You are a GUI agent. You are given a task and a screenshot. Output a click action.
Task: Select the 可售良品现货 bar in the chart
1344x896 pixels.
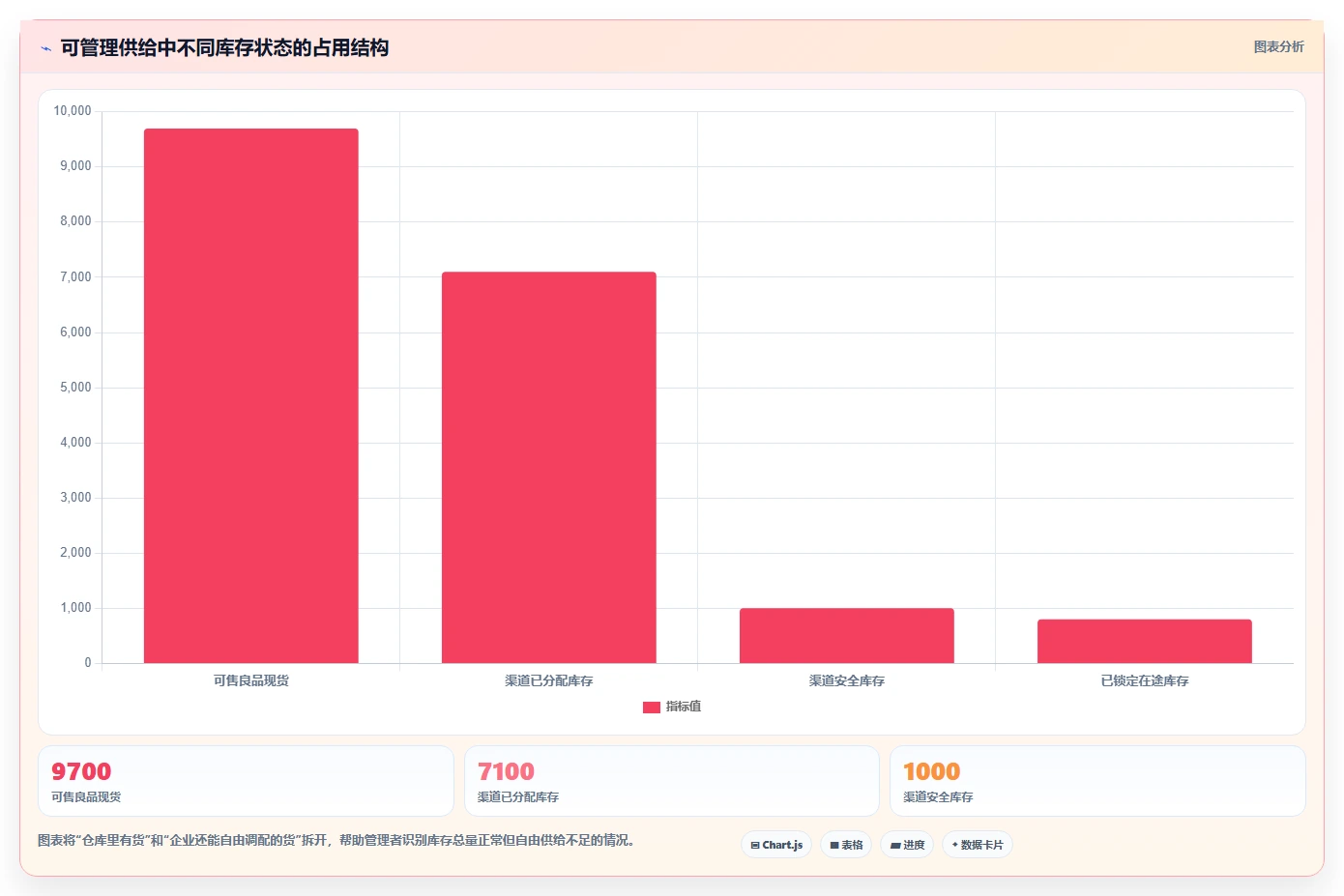[251, 396]
